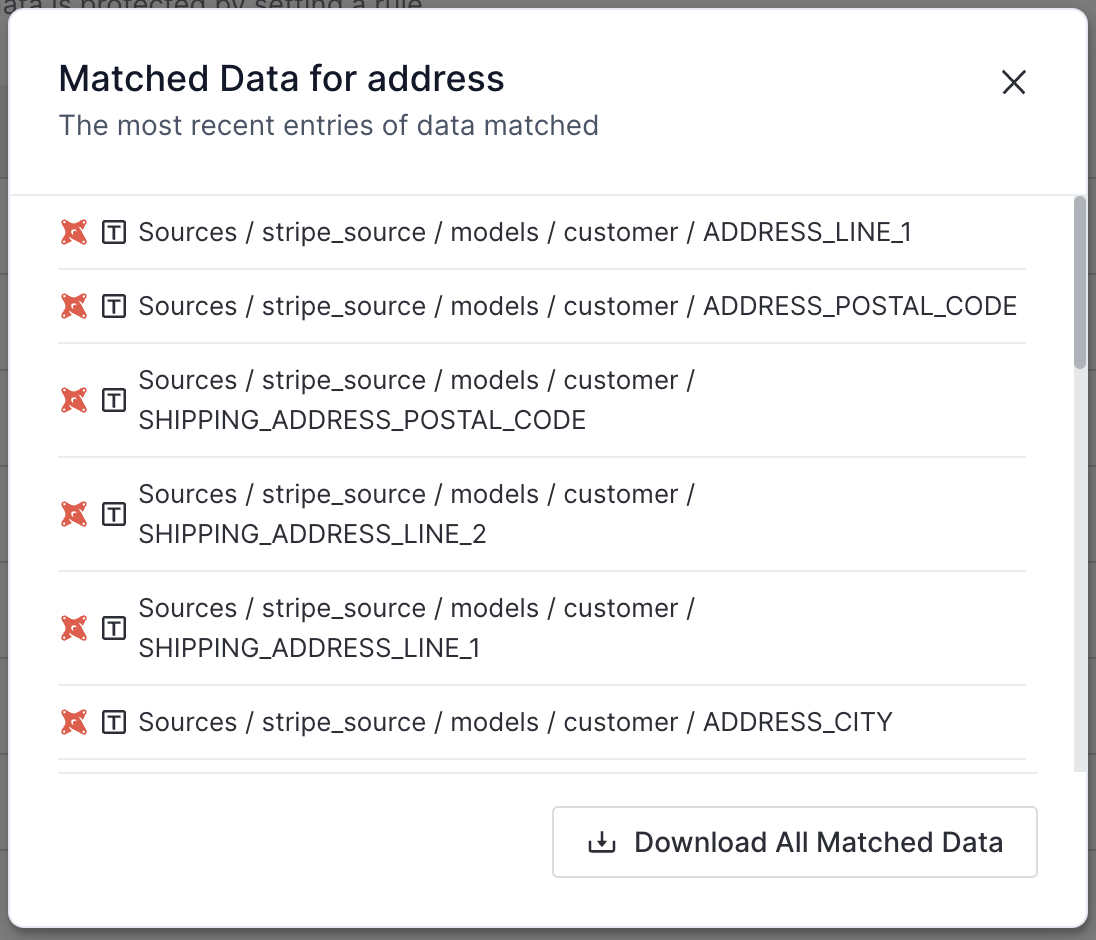Viewport: 1096px width, 940px height.
Task: Click the text type icon for ADDRESS_POSTAL_CODE
Action: pyautogui.click(x=114, y=307)
